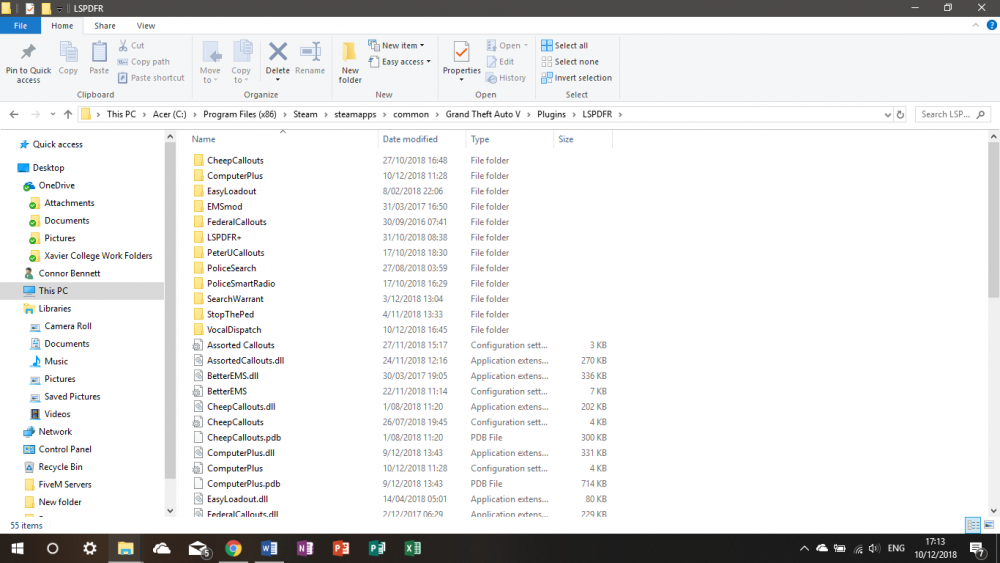Viewport: 1000px width, 563px height.
Task: Select the CheepCallouts folder
Action: coord(235,160)
